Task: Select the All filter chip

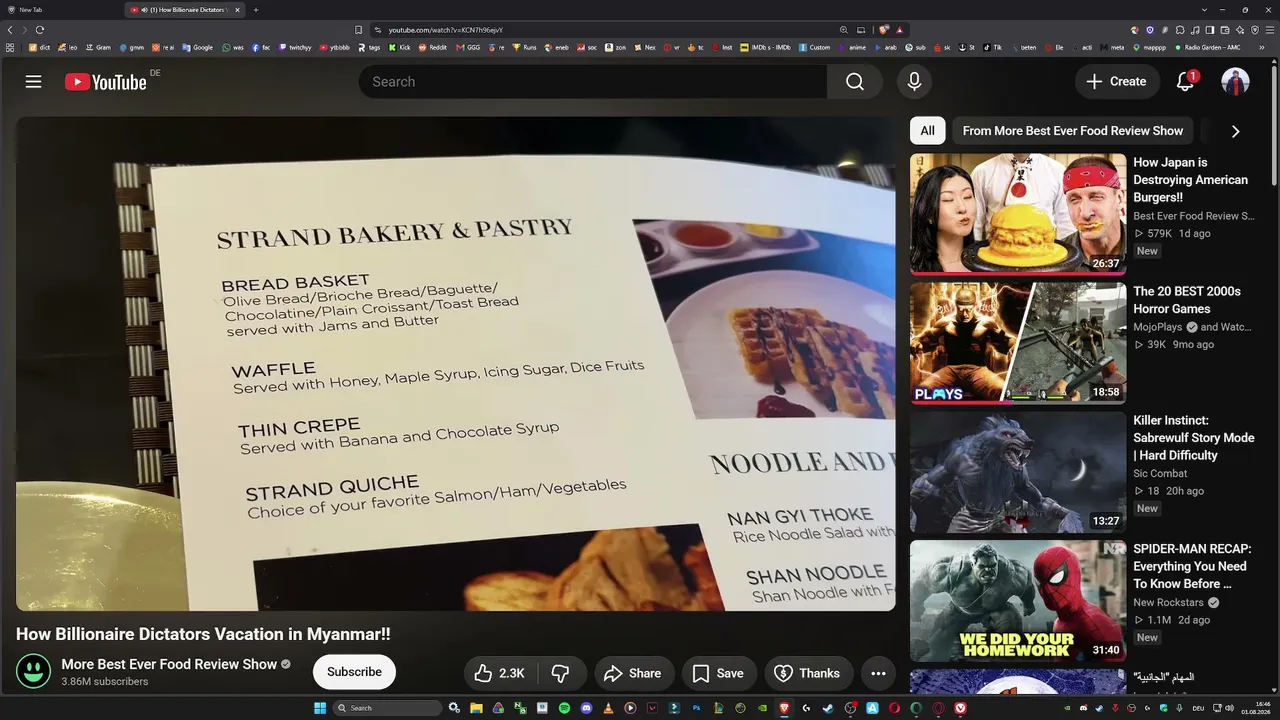Action: (928, 131)
